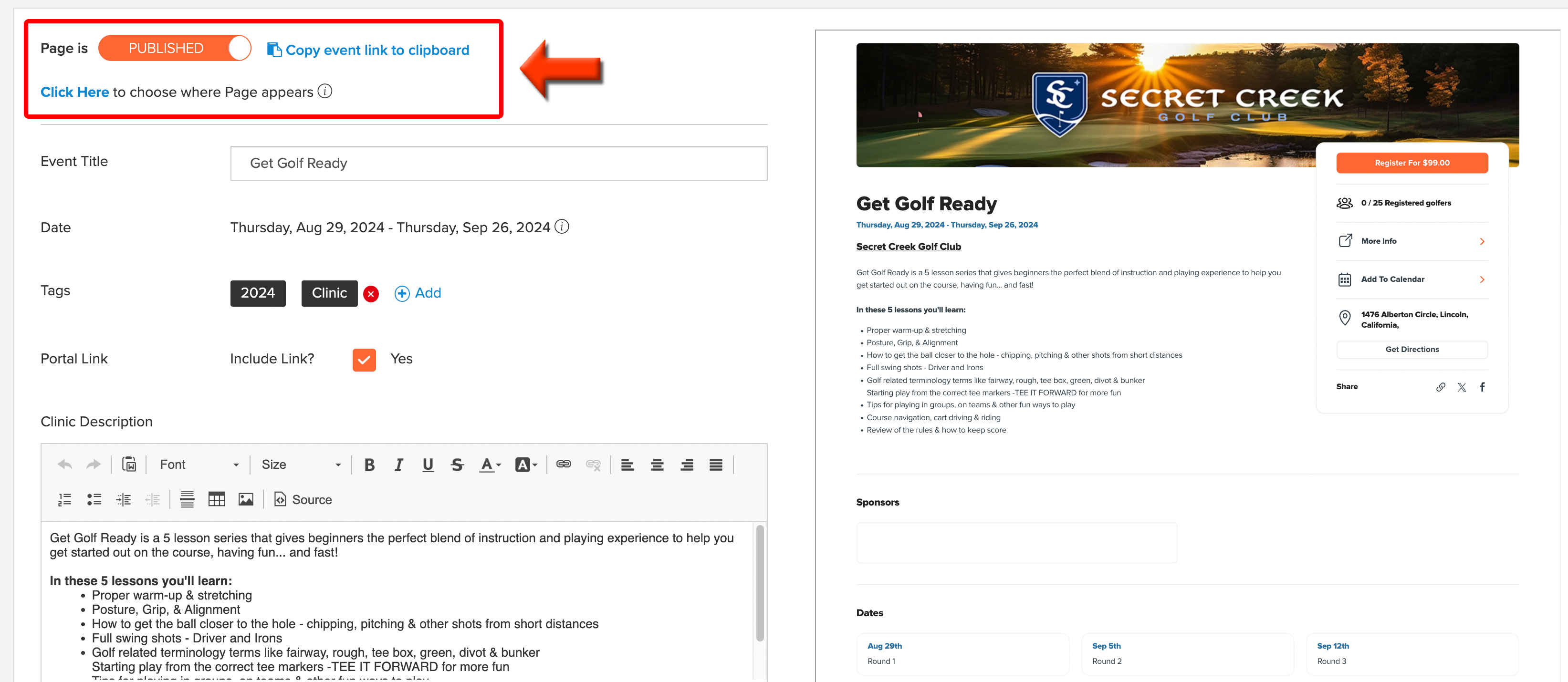Toggle italic formatting
The image size is (1568, 682).
[x=399, y=465]
